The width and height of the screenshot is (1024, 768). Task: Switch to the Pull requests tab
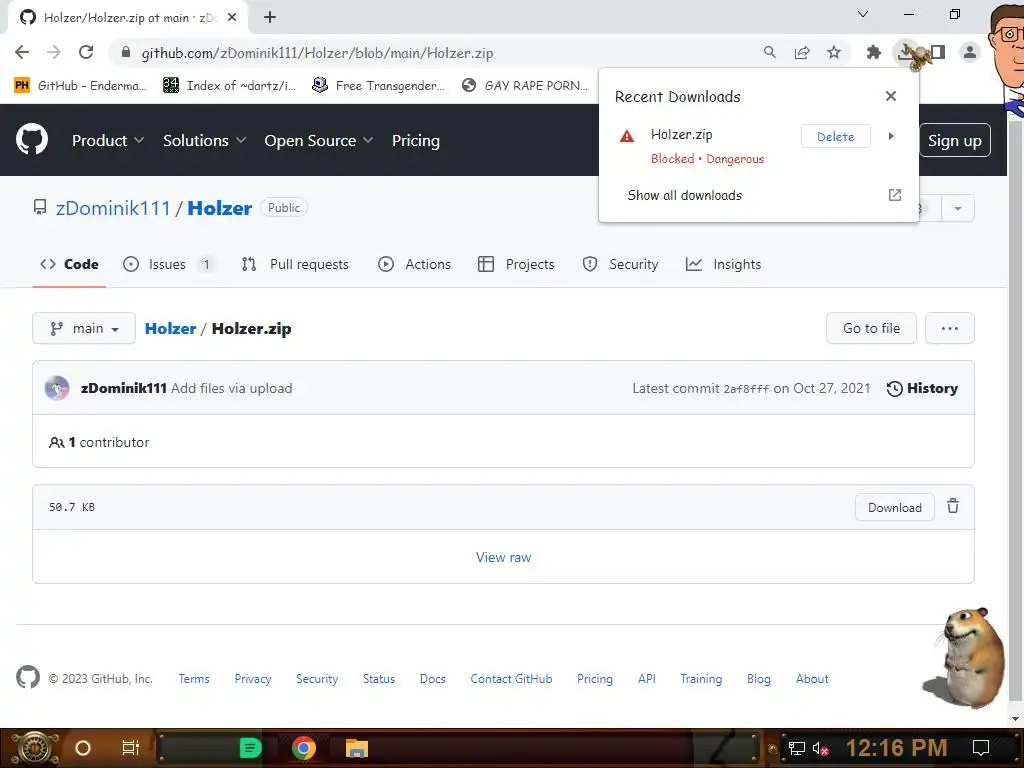point(295,264)
